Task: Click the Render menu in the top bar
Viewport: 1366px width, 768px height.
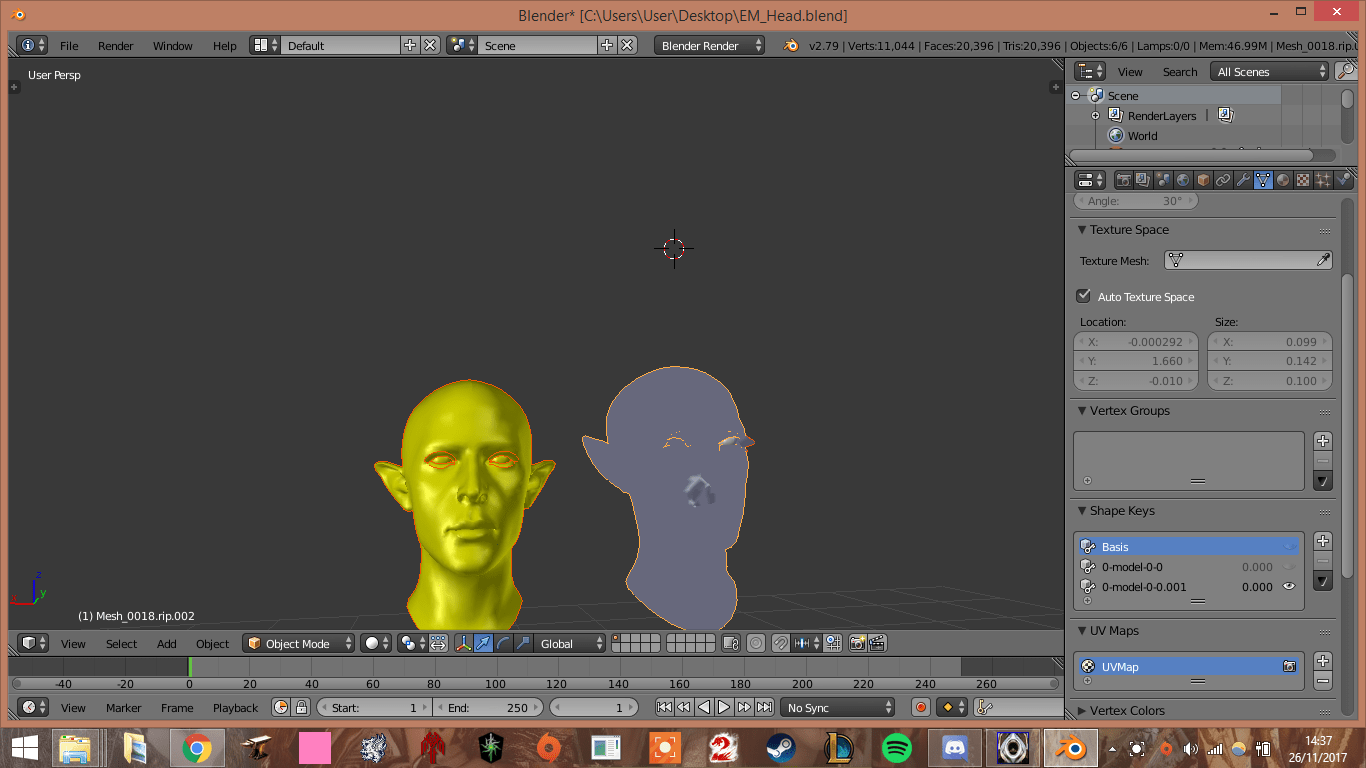Action: point(115,45)
